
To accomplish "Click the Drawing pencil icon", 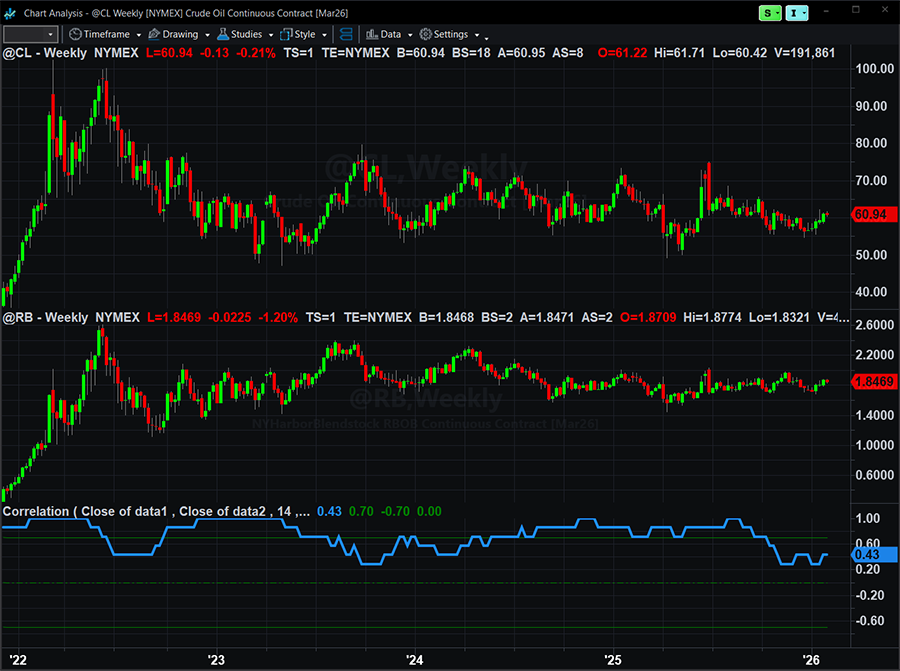I will coord(155,34).
